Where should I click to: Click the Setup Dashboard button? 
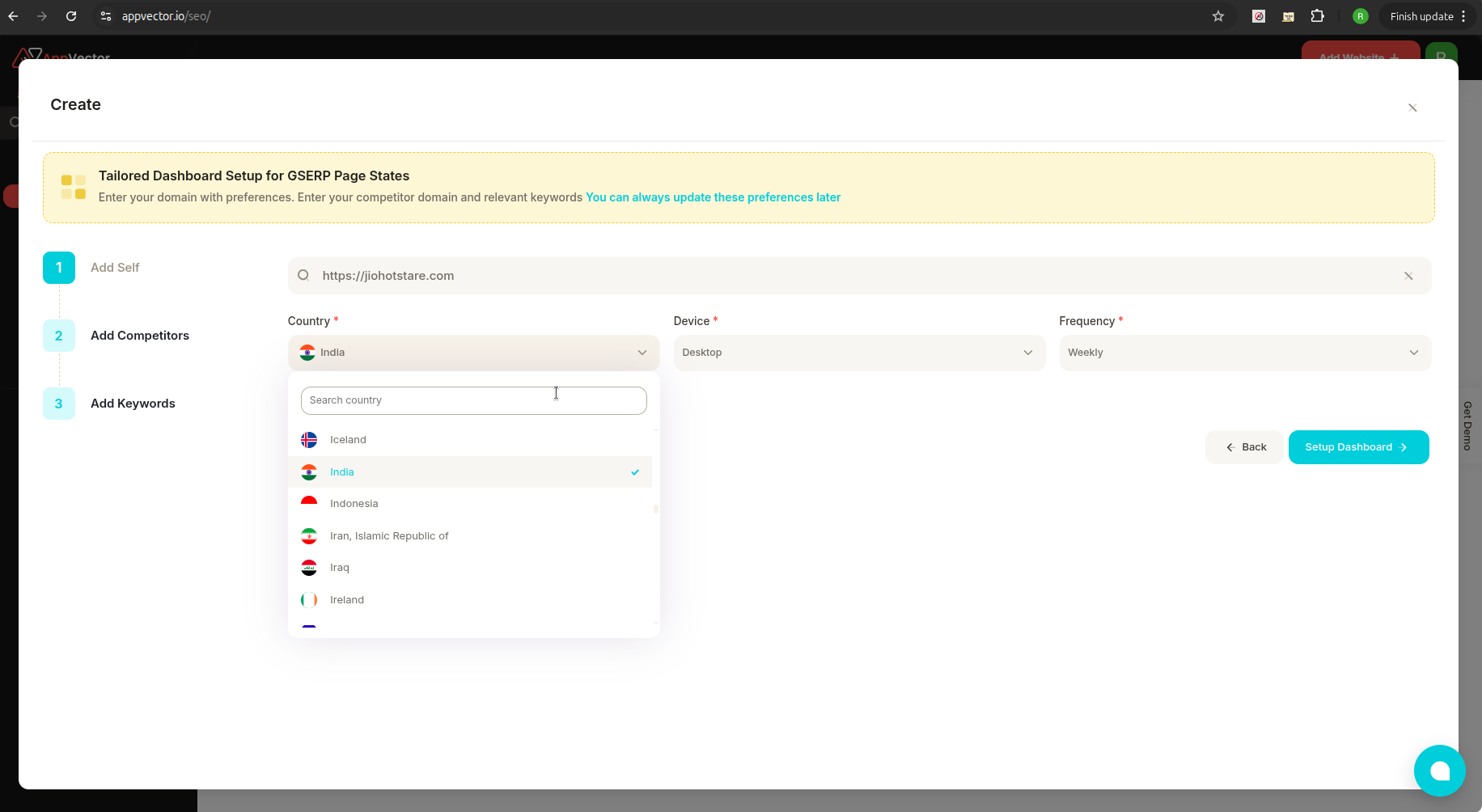[x=1358, y=446]
